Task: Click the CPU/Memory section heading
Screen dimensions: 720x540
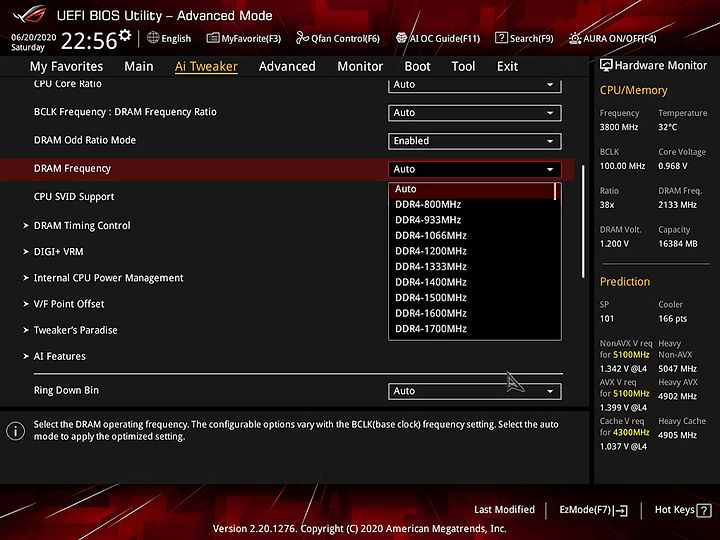Action: 633,90
